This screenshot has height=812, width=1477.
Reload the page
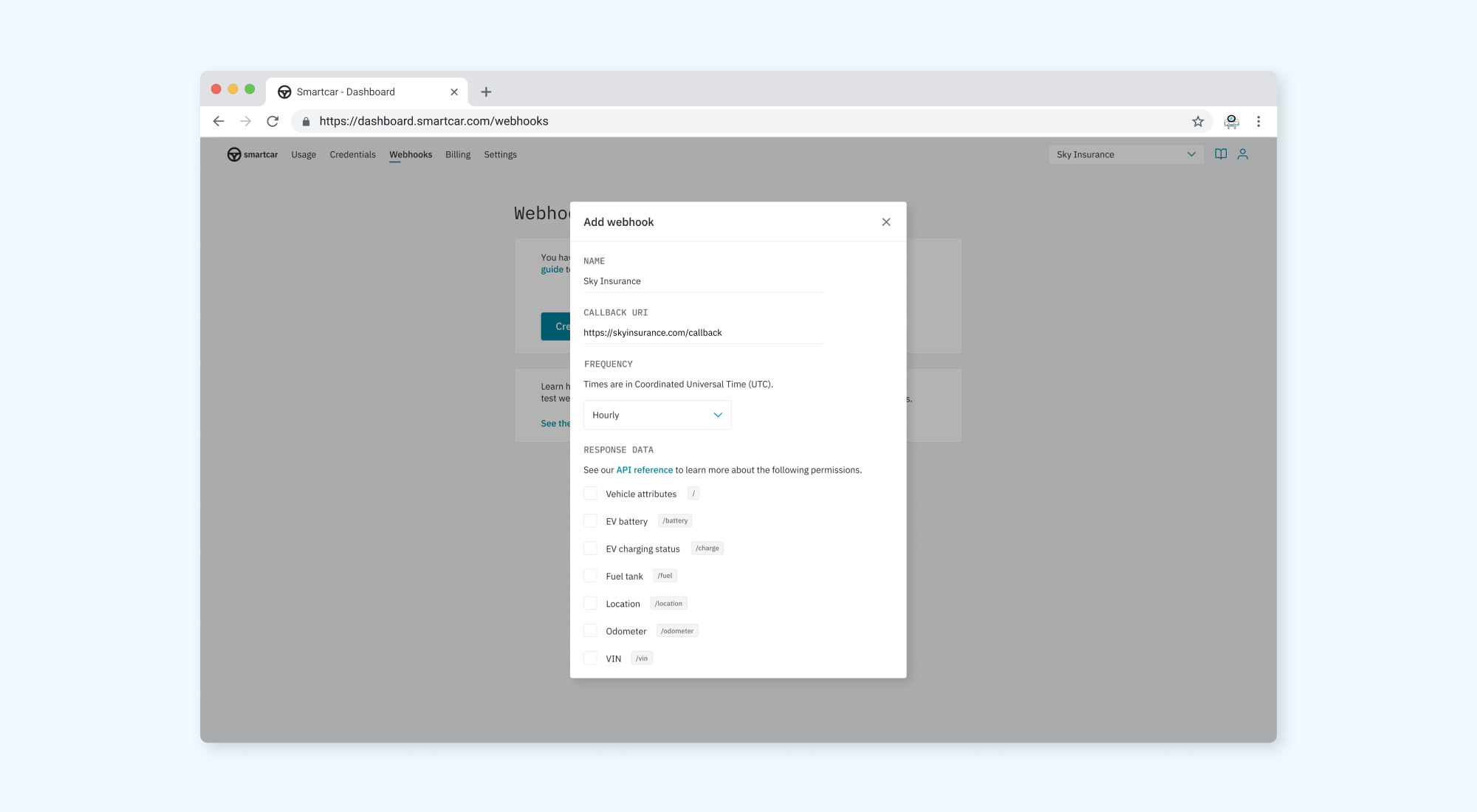(273, 120)
